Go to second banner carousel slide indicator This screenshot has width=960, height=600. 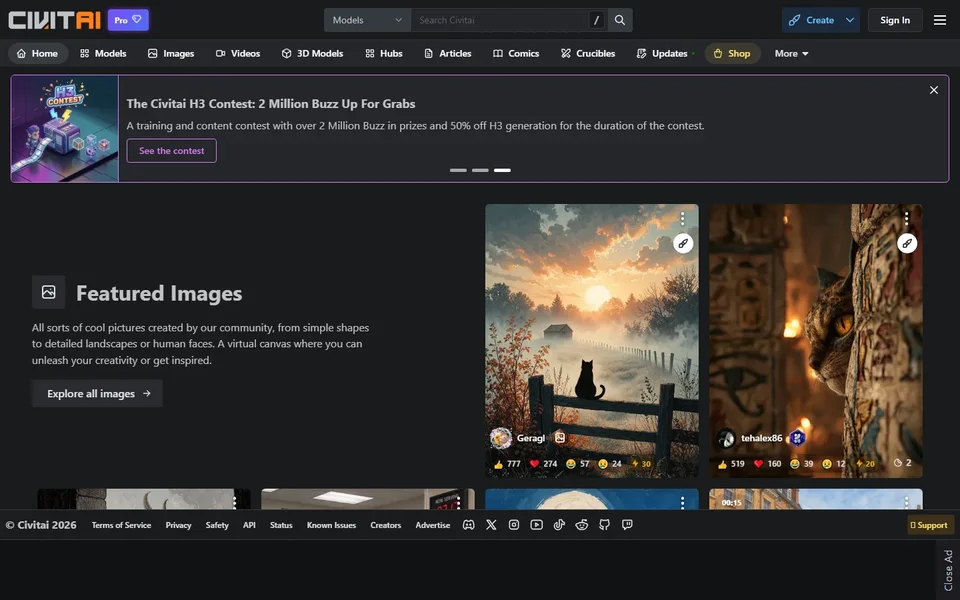480,170
